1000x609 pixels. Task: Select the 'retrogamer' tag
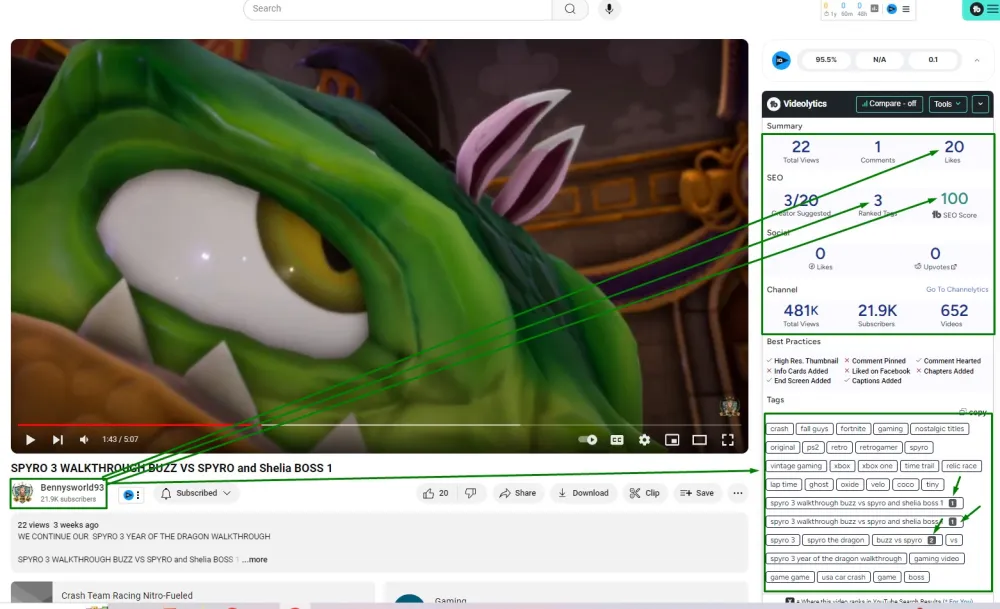(878, 447)
